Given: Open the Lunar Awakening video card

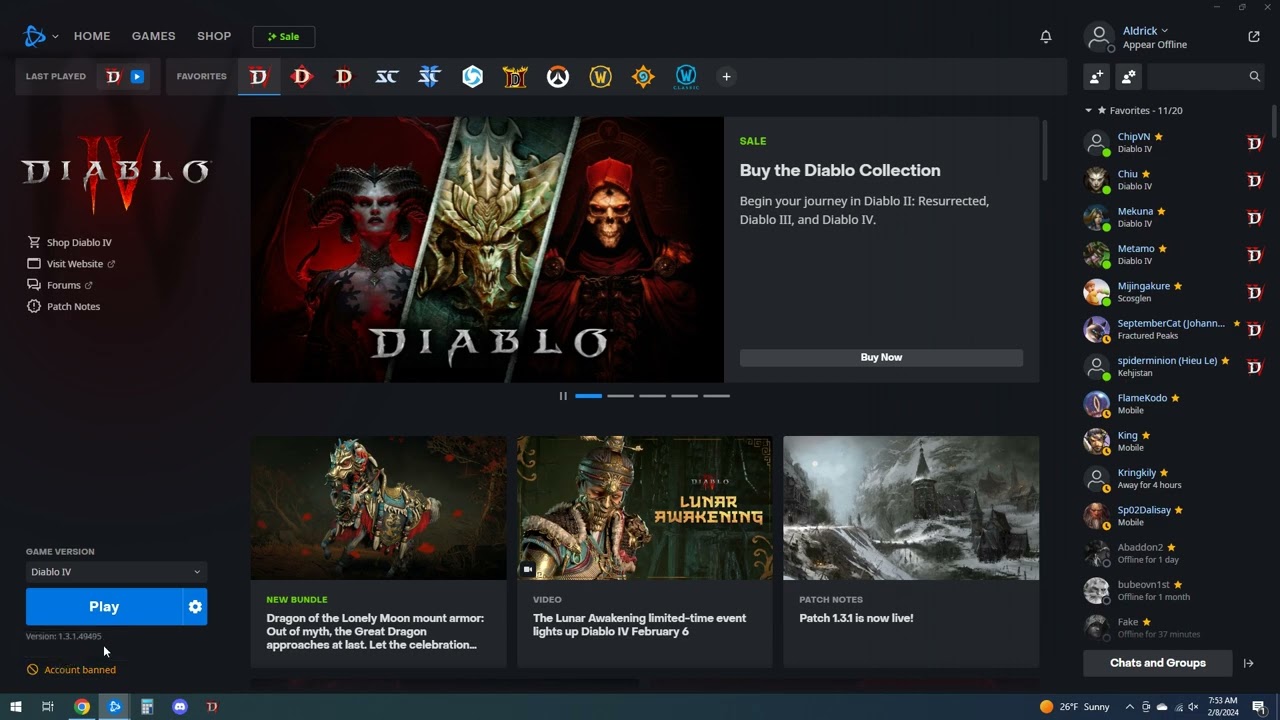Looking at the screenshot, I should point(645,551).
